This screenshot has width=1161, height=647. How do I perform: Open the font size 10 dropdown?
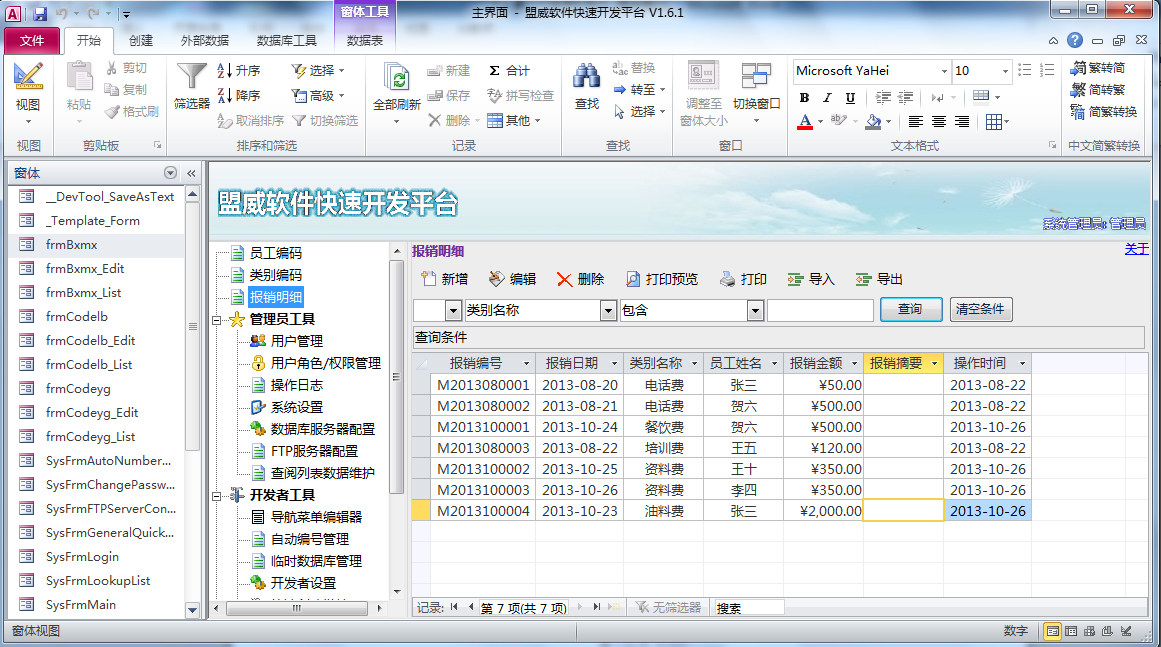point(1005,71)
